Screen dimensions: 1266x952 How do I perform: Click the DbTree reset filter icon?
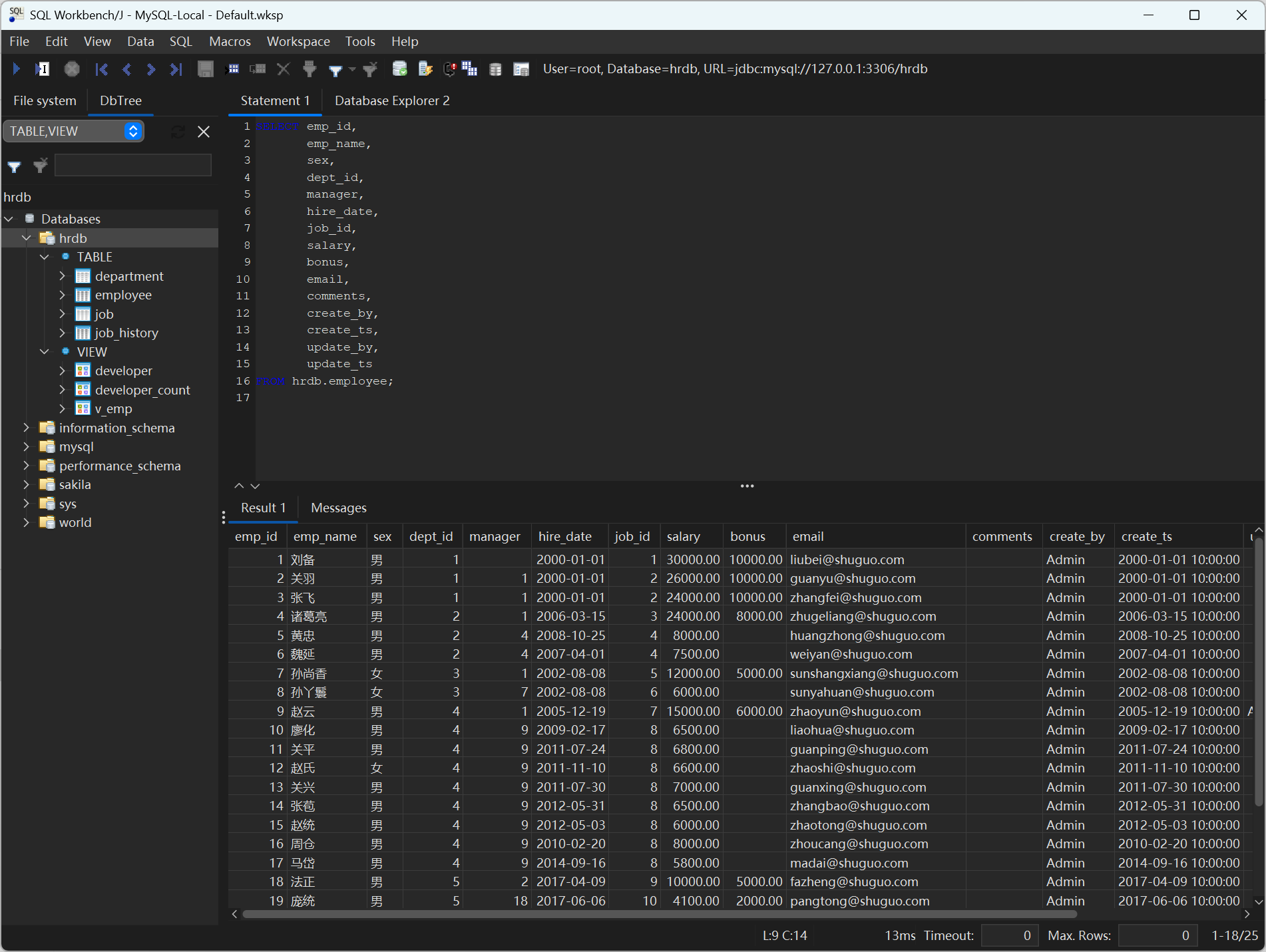tap(40, 166)
